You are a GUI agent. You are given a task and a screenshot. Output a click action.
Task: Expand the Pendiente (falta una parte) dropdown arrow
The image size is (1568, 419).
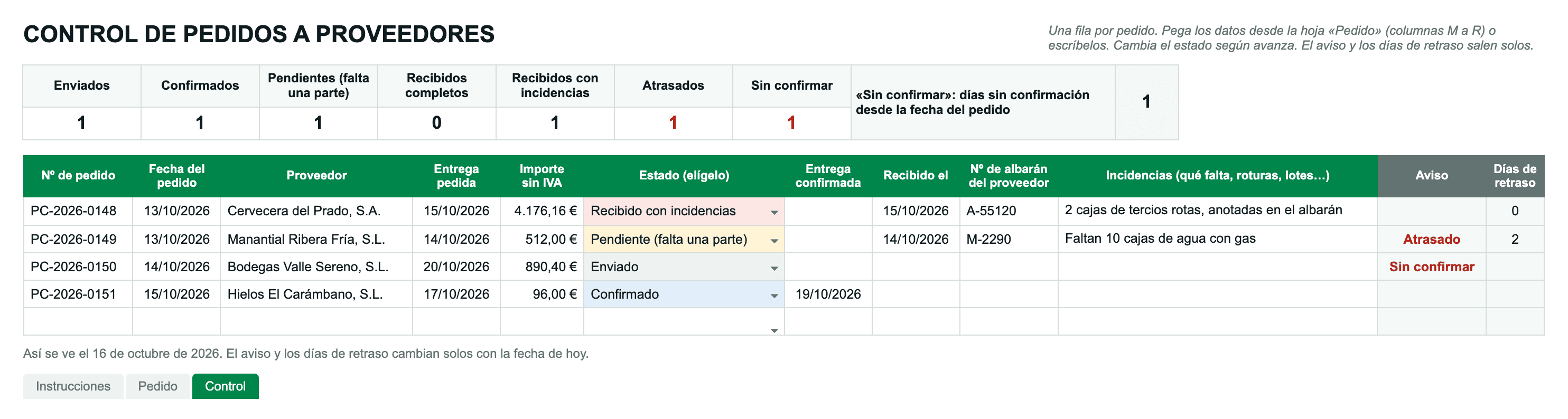[774, 241]
